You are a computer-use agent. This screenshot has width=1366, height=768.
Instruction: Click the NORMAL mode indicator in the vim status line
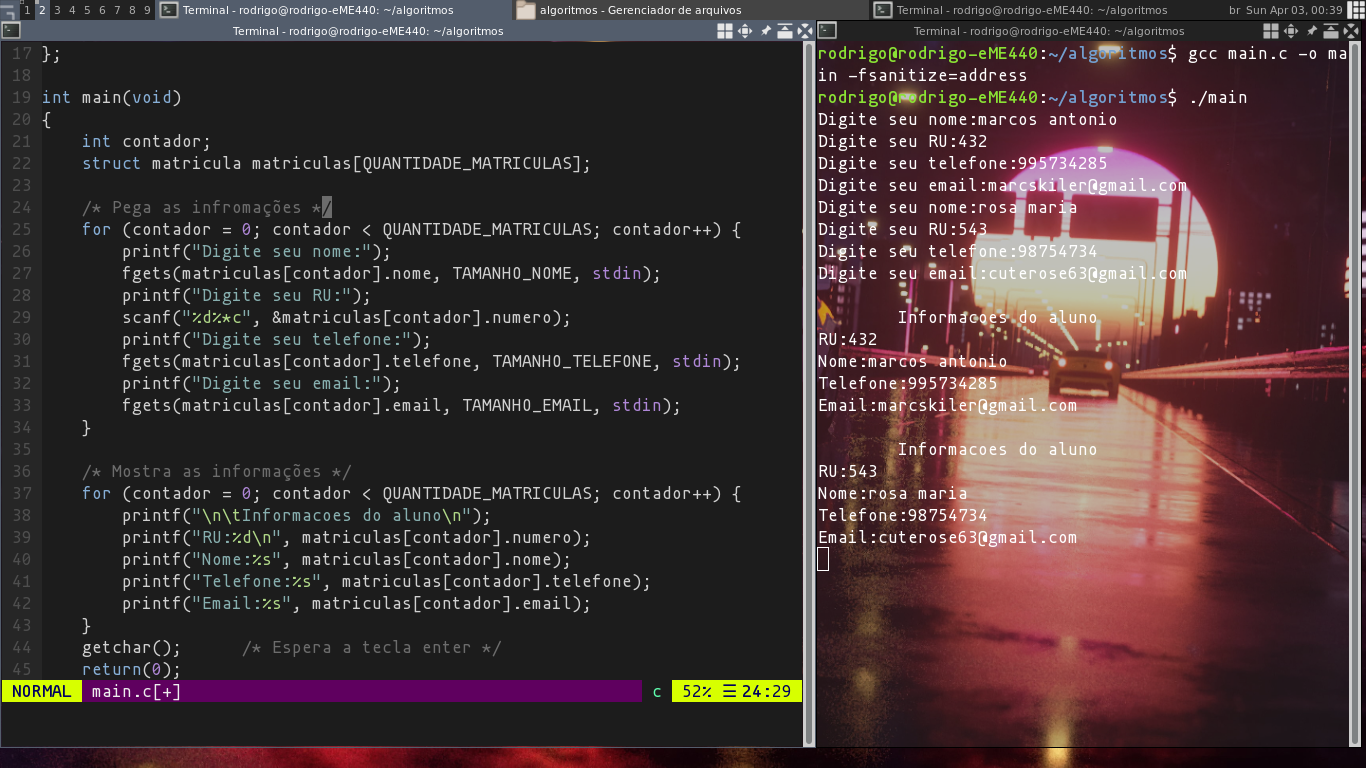(x=42, y=691)
